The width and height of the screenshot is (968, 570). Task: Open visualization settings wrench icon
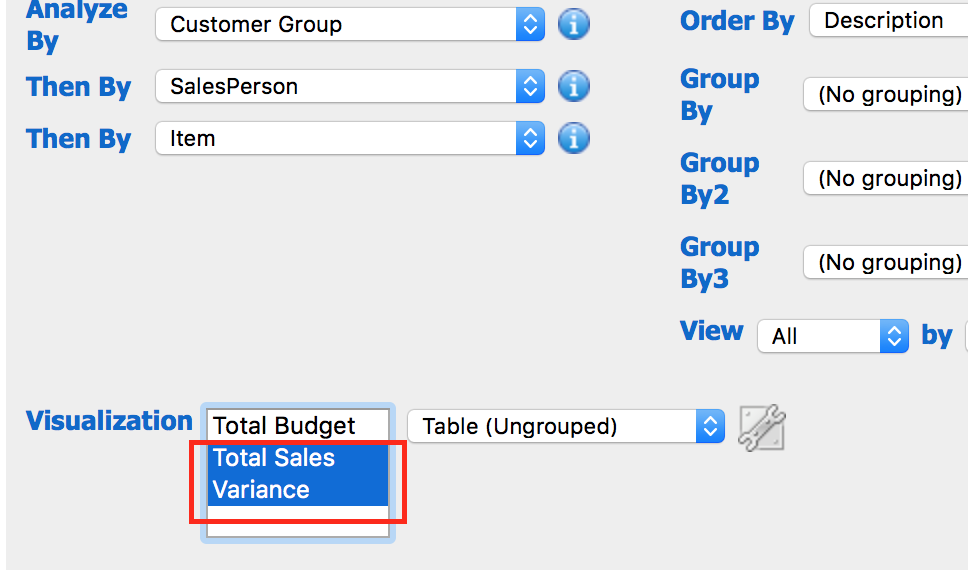(x=762, y=428)
